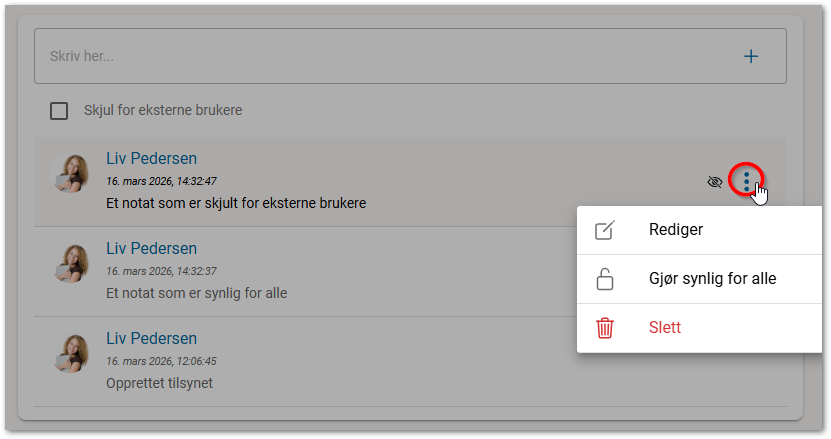Click Liv Pedersen's name on 'synlig for alle' note
Viewport: 831px width, 439px height.
tap(151, 249)
